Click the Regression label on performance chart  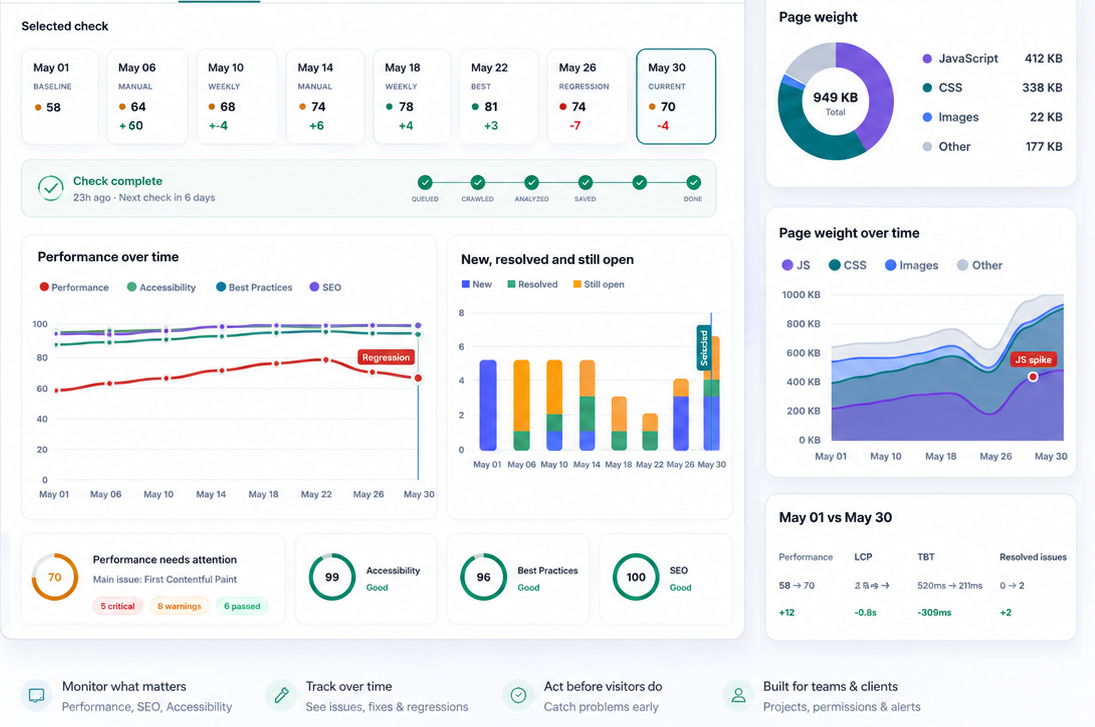[x=386, y=357]
